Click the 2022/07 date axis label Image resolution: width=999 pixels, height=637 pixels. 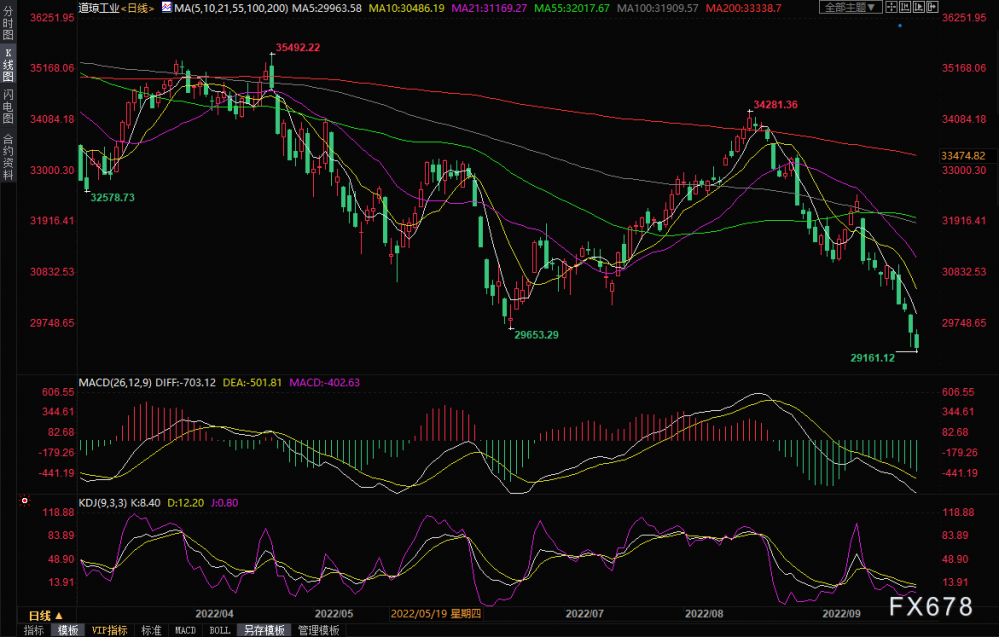click(585, 614)
